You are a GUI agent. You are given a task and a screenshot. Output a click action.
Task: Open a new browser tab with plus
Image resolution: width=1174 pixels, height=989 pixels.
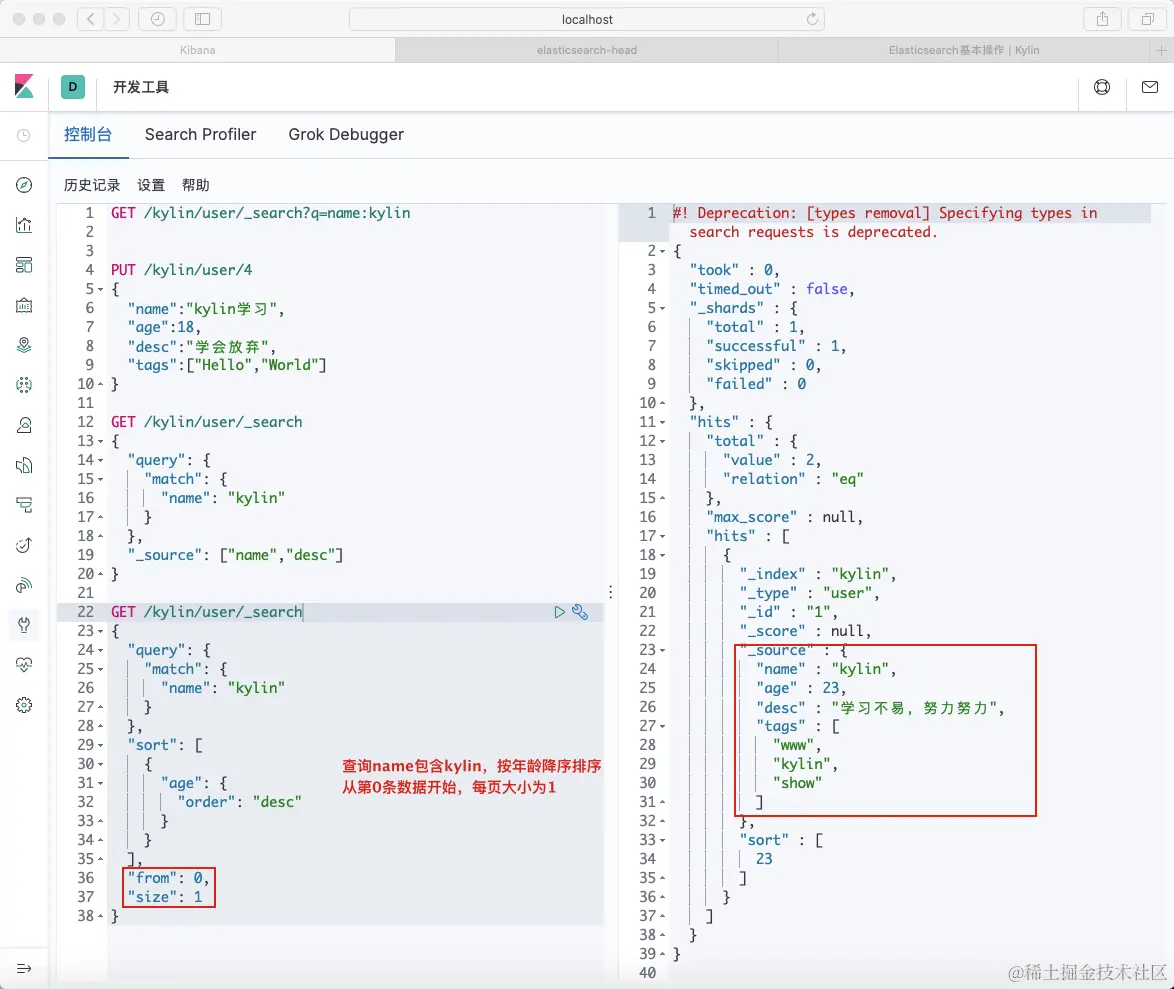(1161, 50)
